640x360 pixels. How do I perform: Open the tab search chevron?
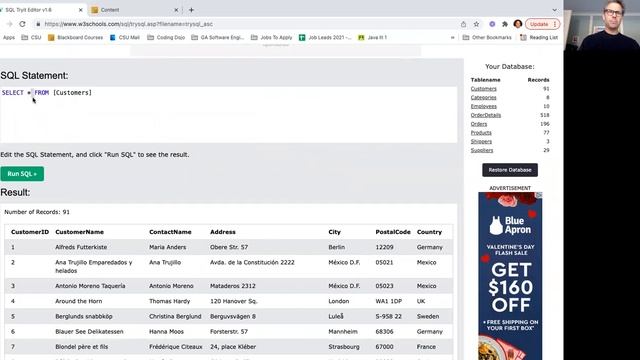click(554, 10)
